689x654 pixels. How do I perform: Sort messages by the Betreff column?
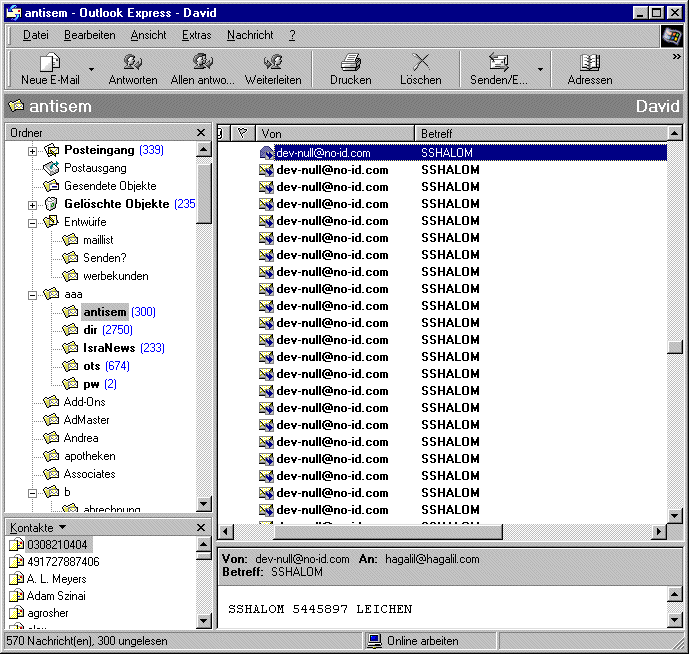(x=540, y=133)
